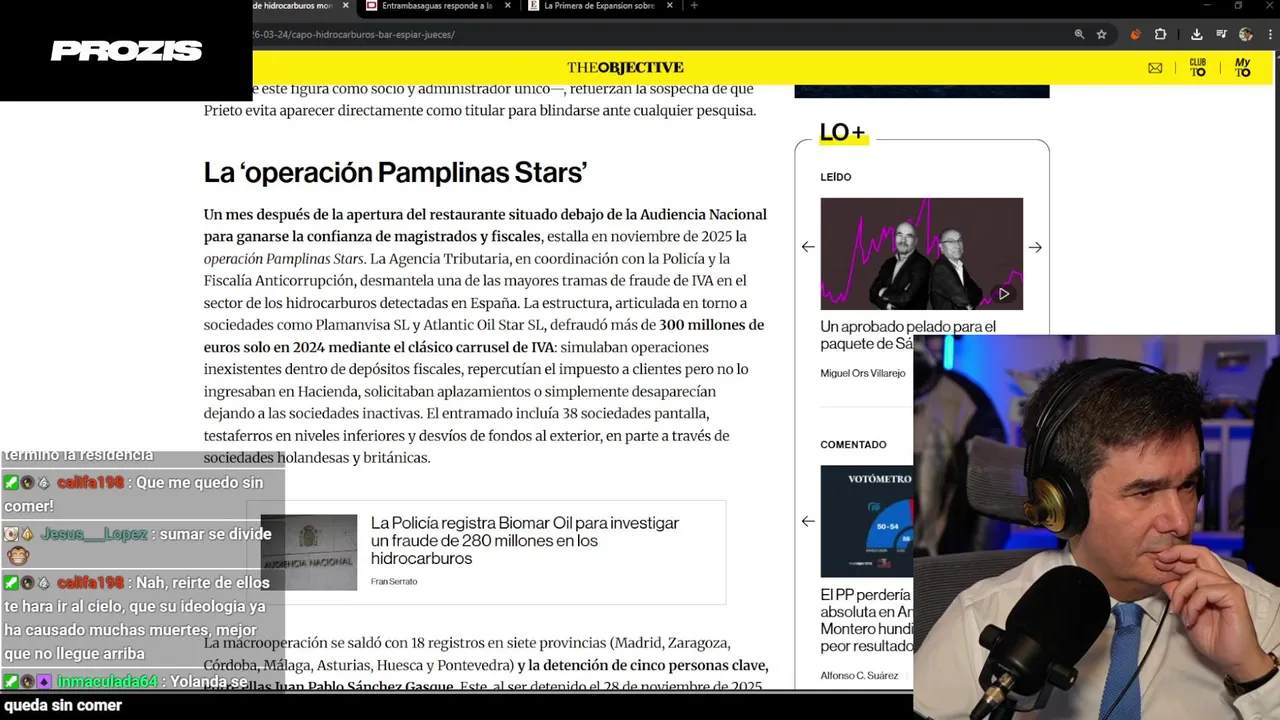Close the La Primera de Expansion tab

point(670,6)
